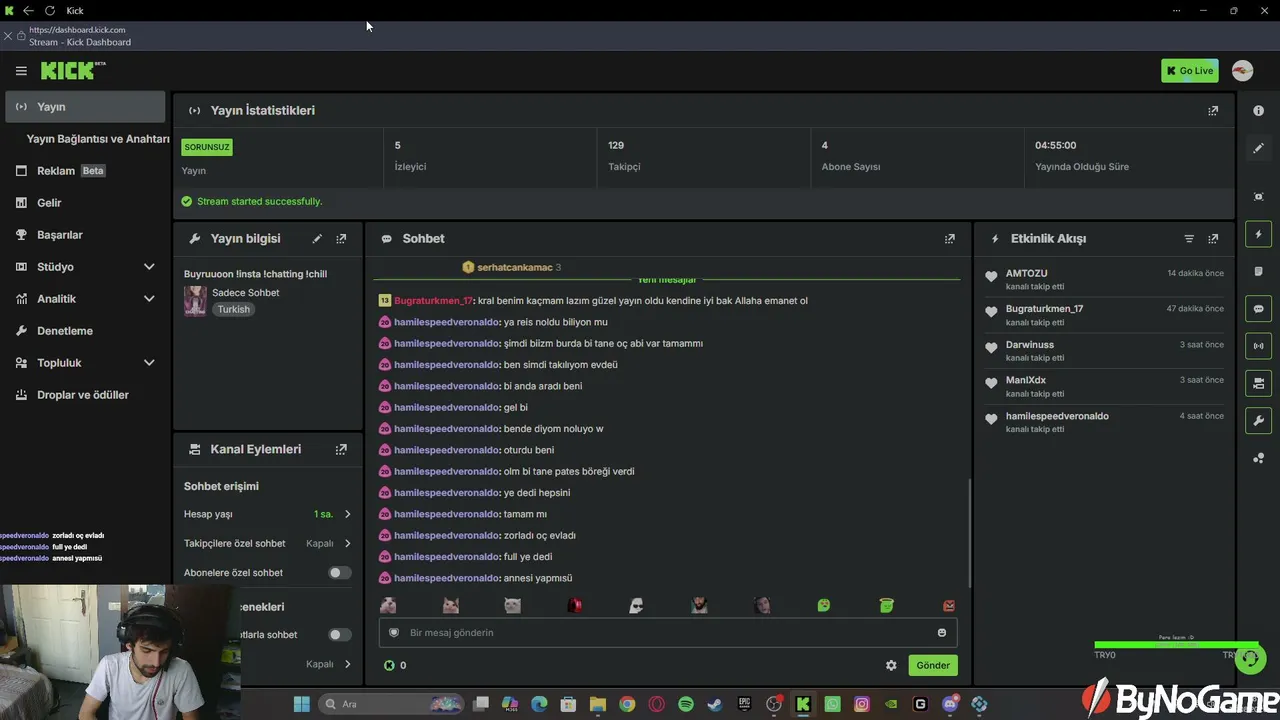Go back with the browser back arrow
The height and width of the screenshot is (720, 1280).
(x=28, y=11)
